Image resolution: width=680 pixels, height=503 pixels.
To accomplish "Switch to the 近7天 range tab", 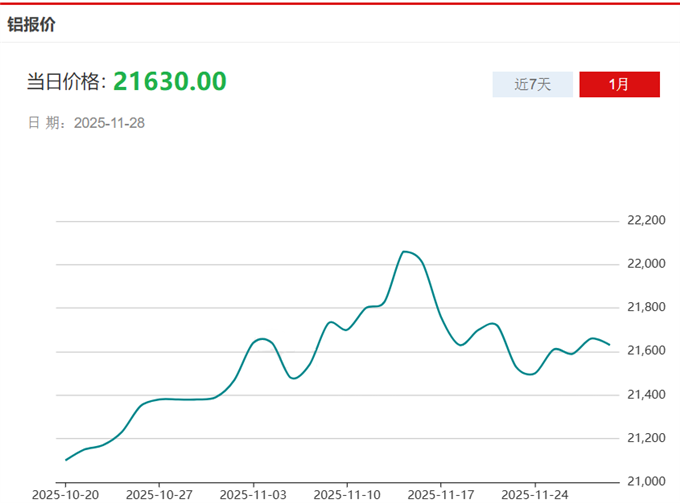I will 532,84.
